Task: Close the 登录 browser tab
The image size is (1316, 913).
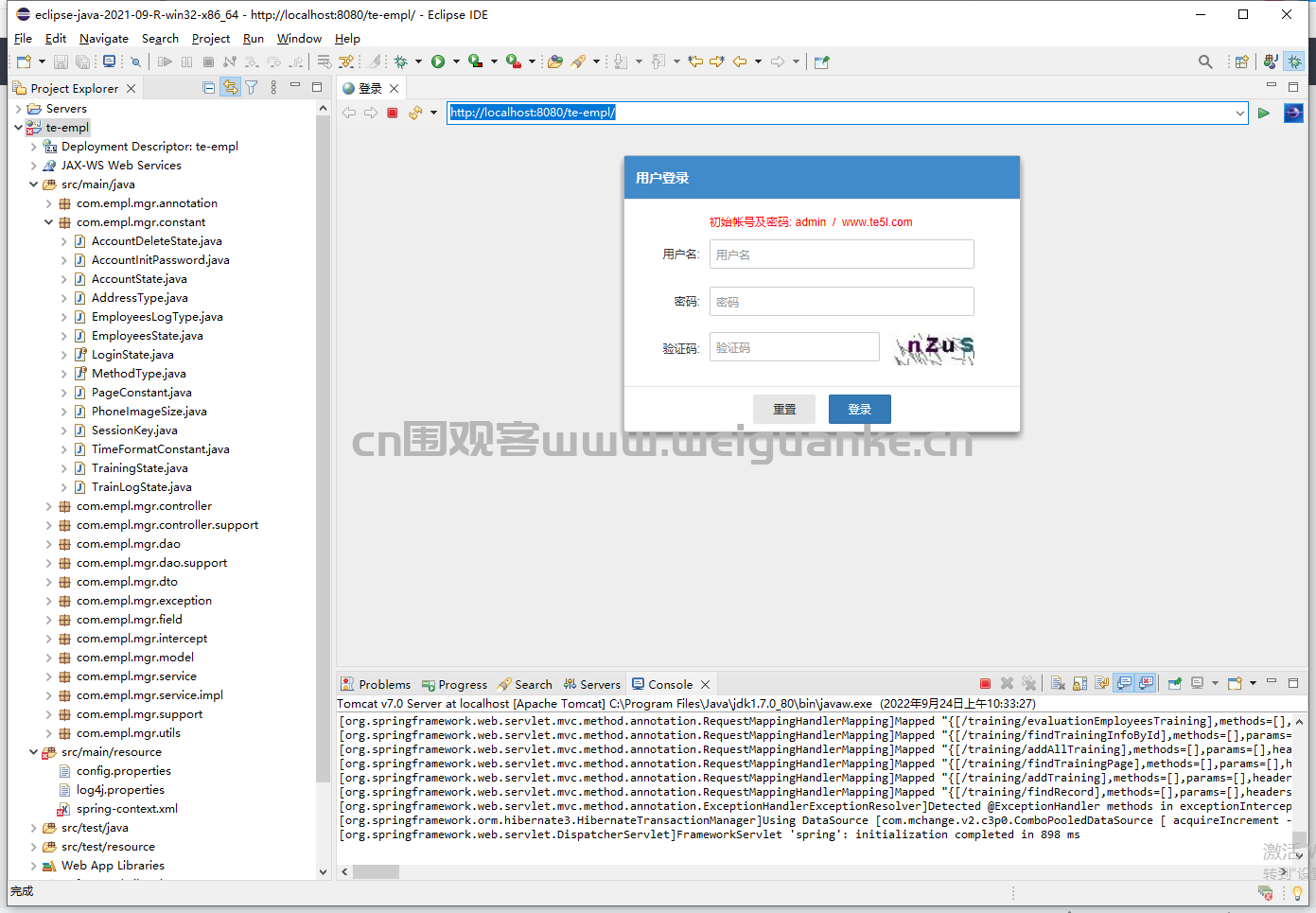Action: (x=395, y=88)
